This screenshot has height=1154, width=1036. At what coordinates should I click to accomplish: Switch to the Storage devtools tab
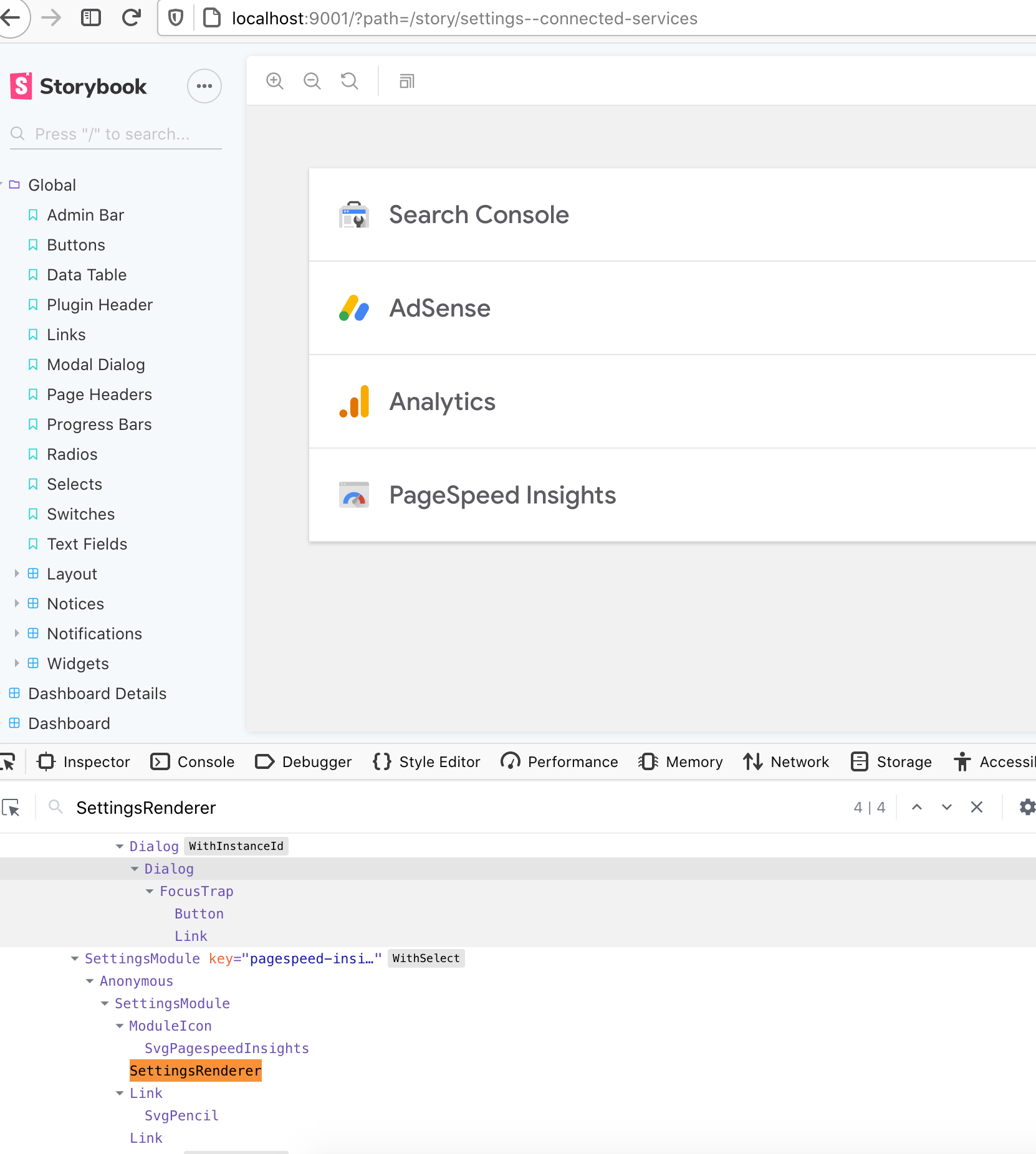891,761
